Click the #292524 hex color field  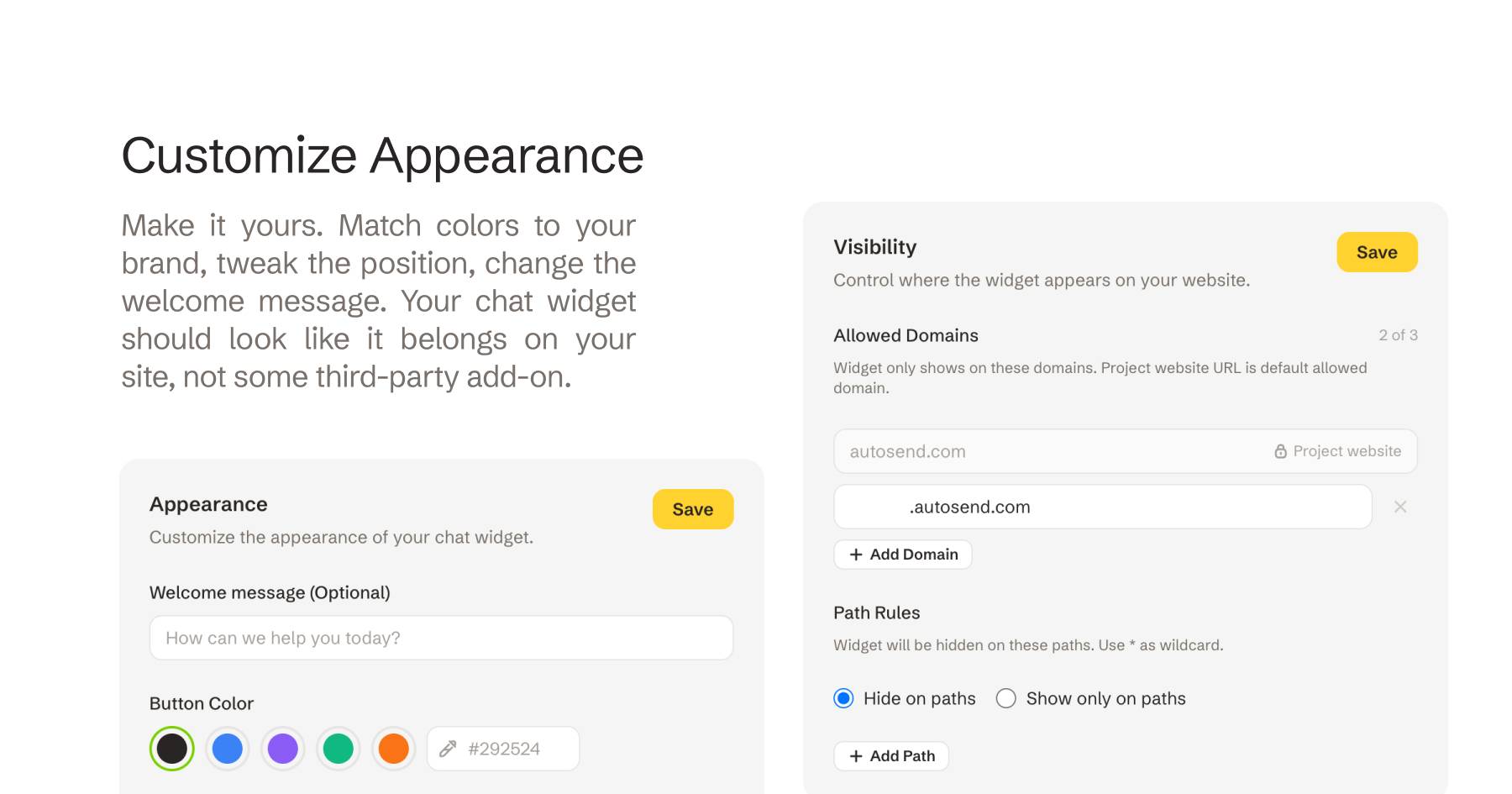pyautogui.click(x=514, y=749)
